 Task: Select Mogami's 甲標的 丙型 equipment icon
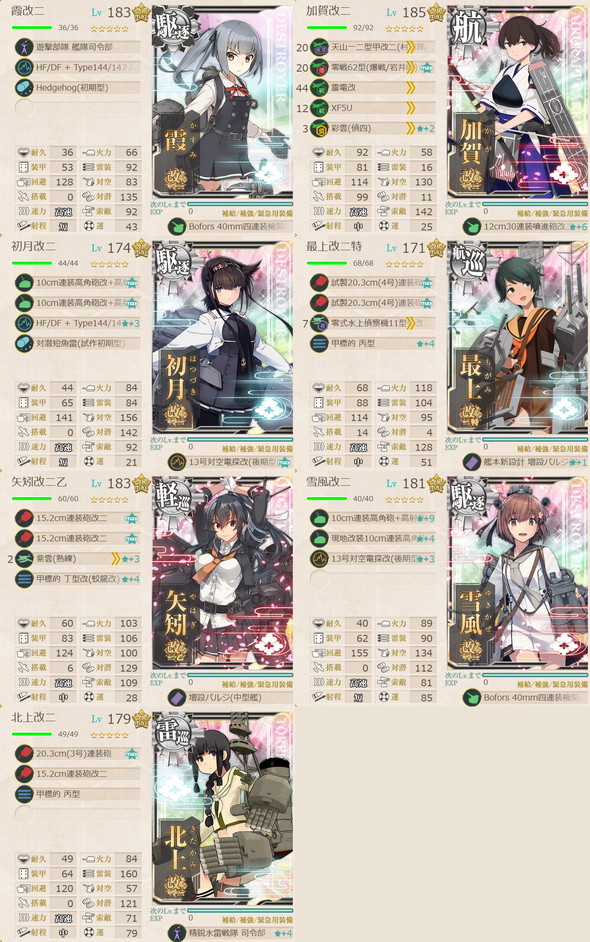coord(319,343)
